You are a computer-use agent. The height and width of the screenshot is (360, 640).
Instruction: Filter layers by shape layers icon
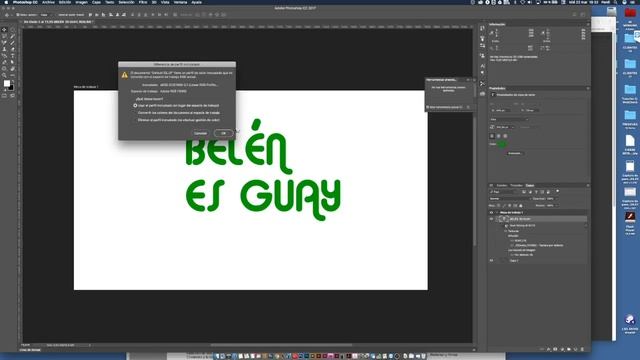coord(542,192)
